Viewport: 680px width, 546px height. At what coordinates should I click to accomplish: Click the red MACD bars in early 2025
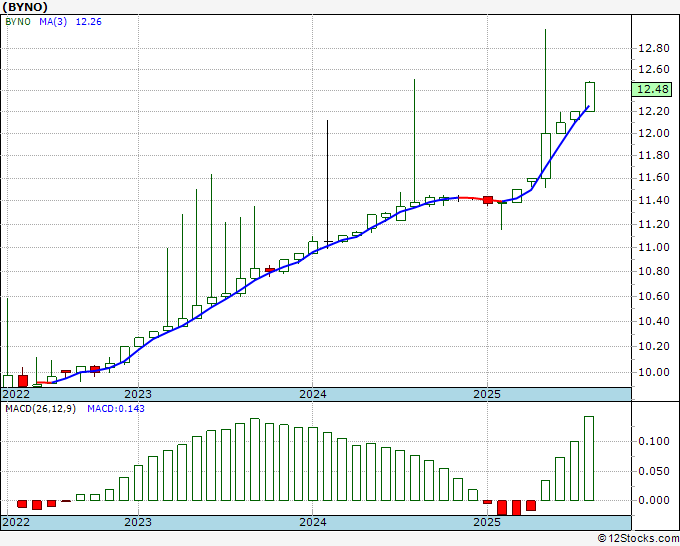click(509, 507)
